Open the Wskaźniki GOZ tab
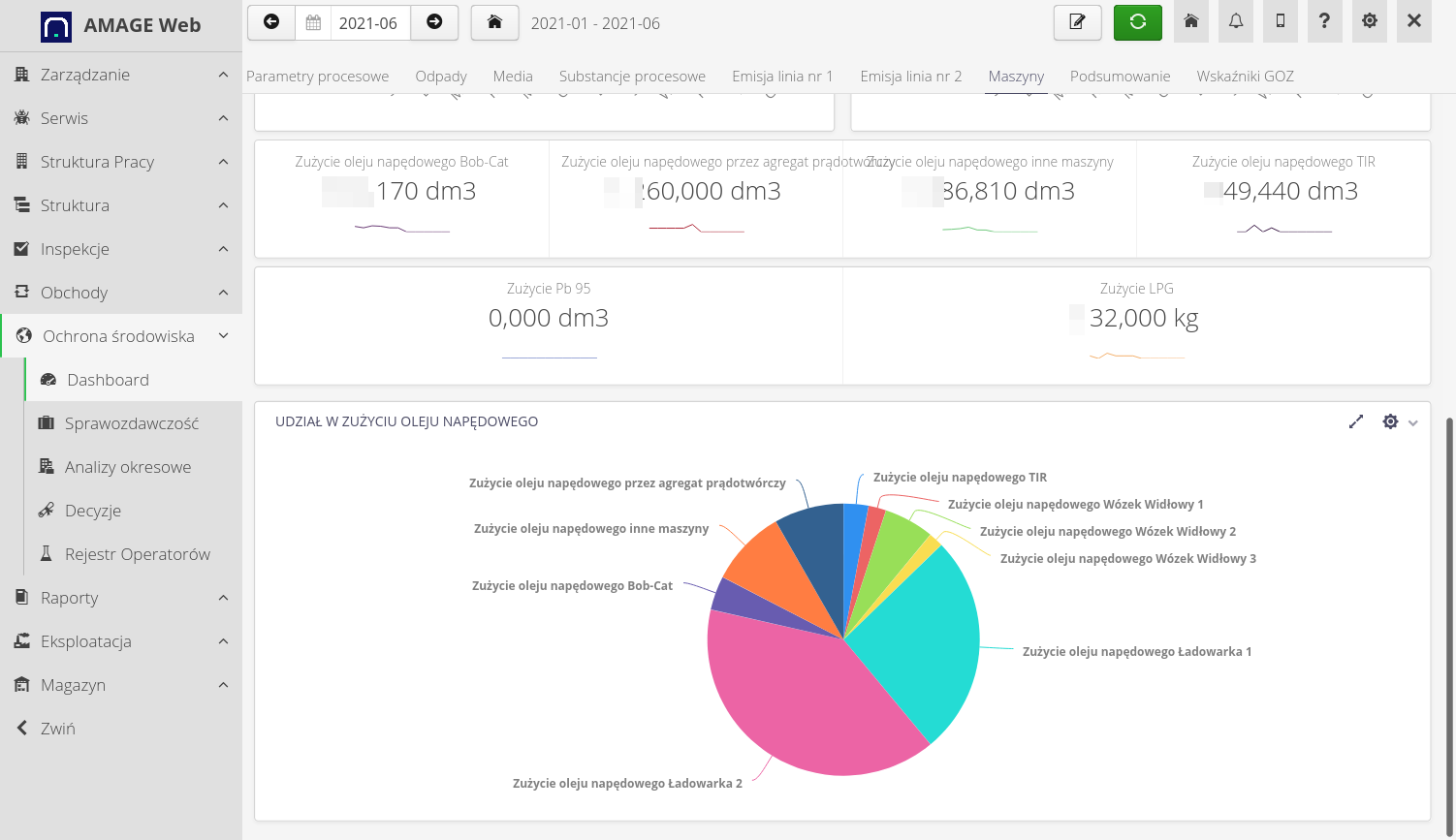Screen dimensions: 1456x840 (x=1245, y=76)
